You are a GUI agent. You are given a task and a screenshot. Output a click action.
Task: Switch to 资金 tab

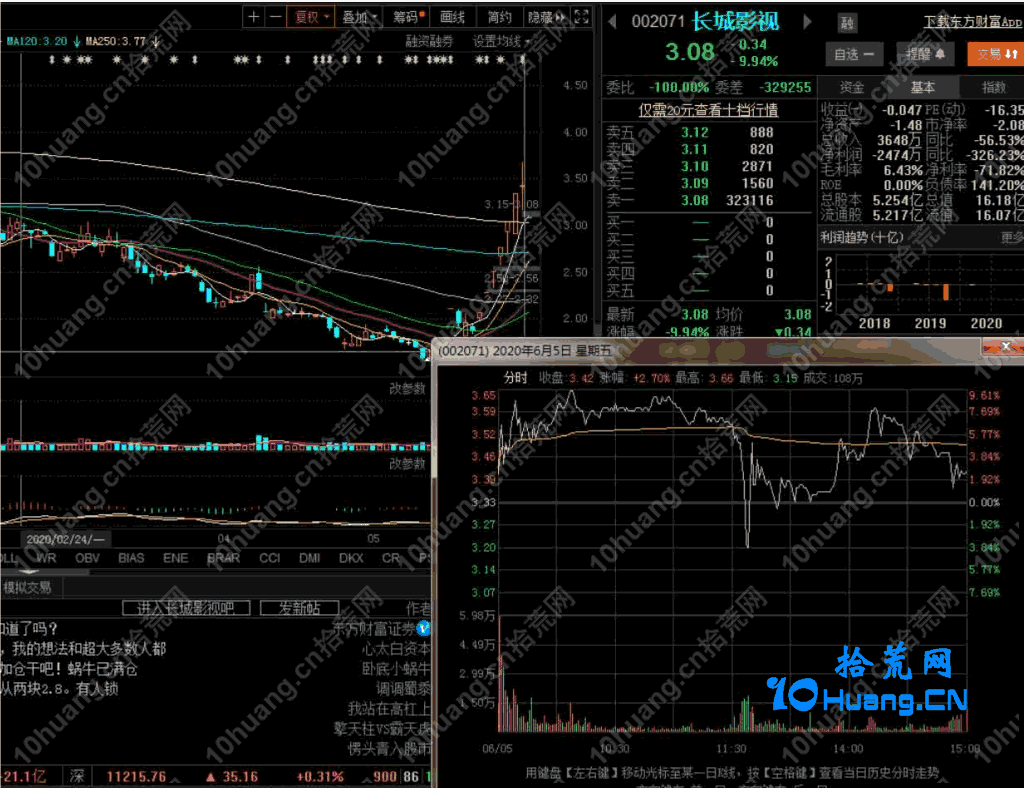852,87
